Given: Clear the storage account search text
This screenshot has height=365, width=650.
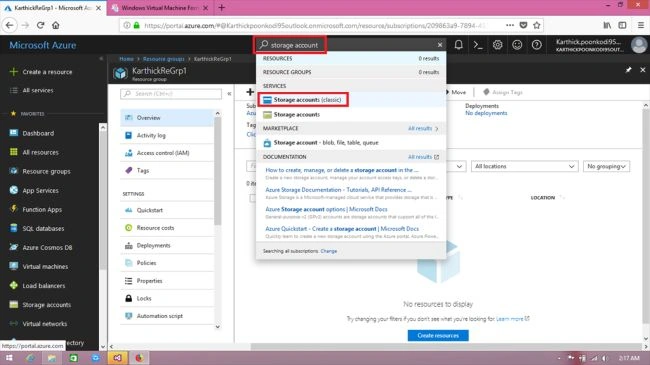Looking at the screenshot, I should click(440, 45).
